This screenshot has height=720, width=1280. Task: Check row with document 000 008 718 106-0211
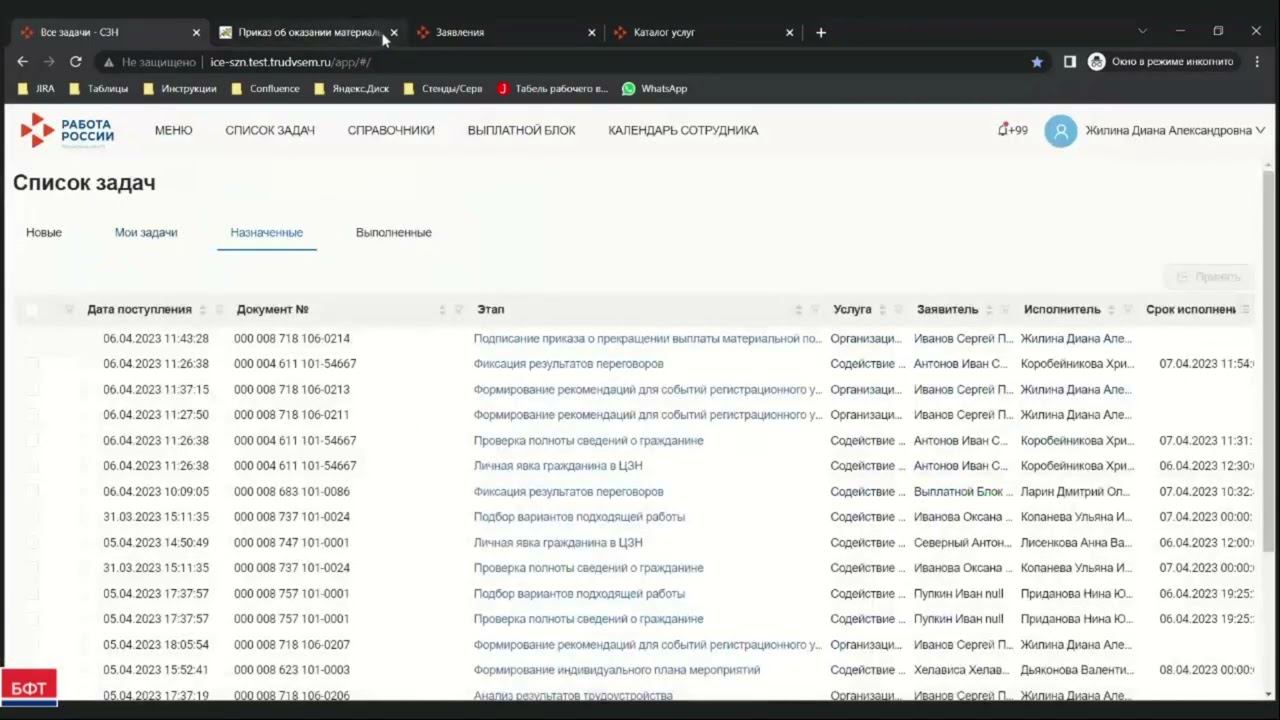(x=32, y=415)
